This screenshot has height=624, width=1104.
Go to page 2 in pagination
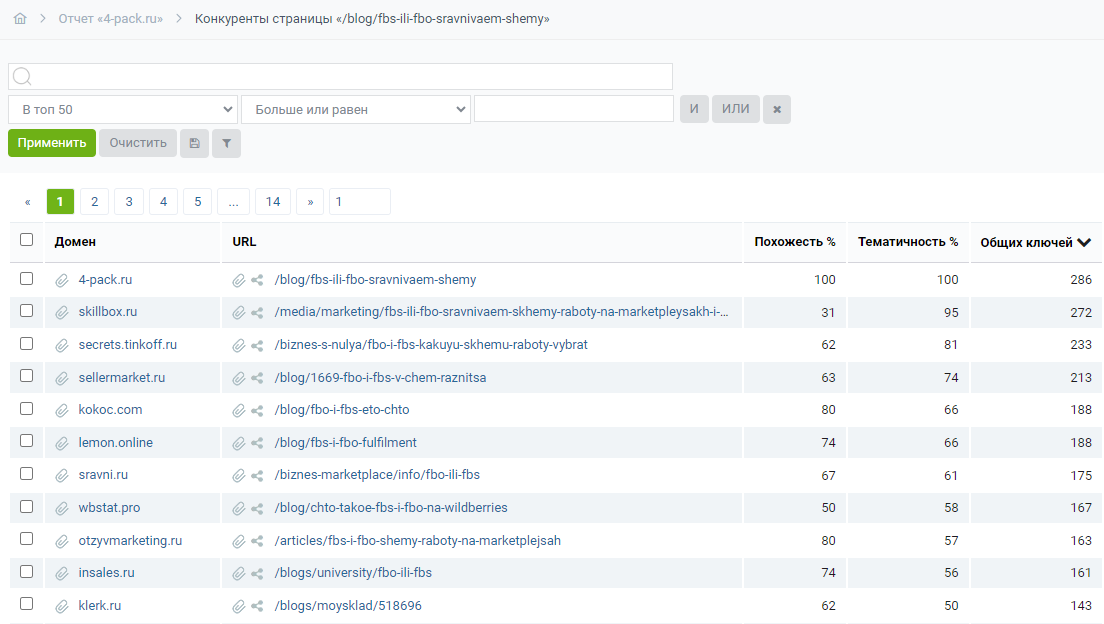pyautogui.click(x=94, y=201)
